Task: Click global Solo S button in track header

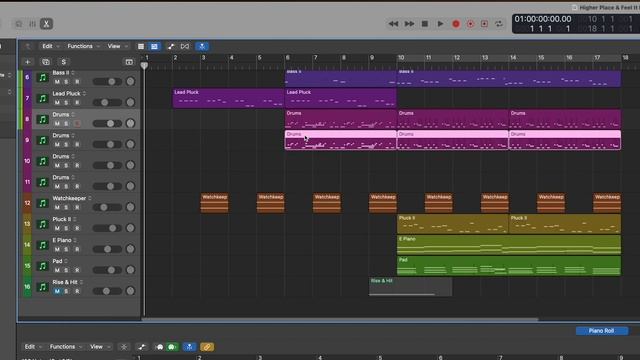Action: (63, 62)
